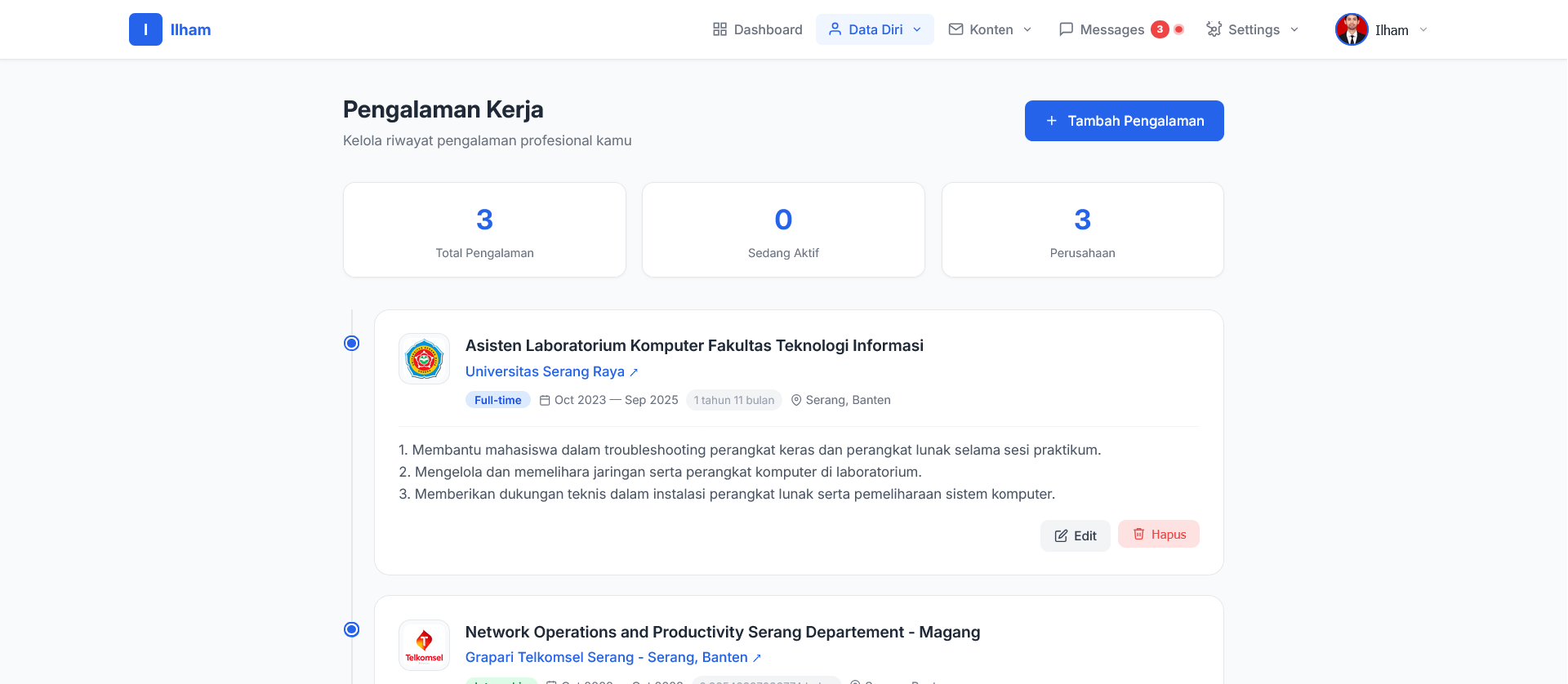The height and width of the screenshot is (684, 1568).
Task: Click the Data Diri person icon
Action: [x=835, y=29]
